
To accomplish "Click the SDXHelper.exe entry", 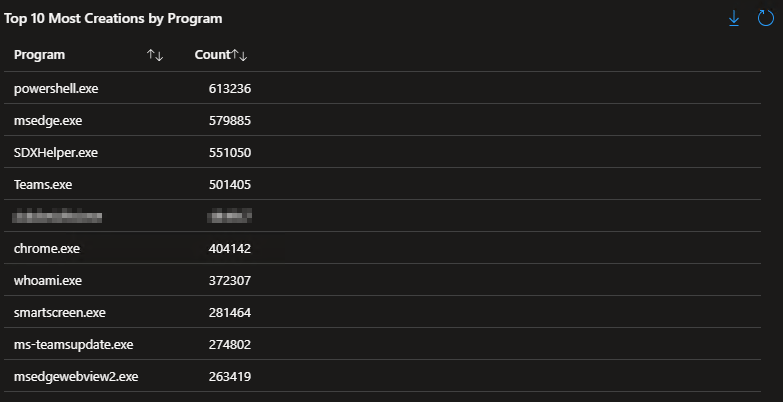I will 56,152.
